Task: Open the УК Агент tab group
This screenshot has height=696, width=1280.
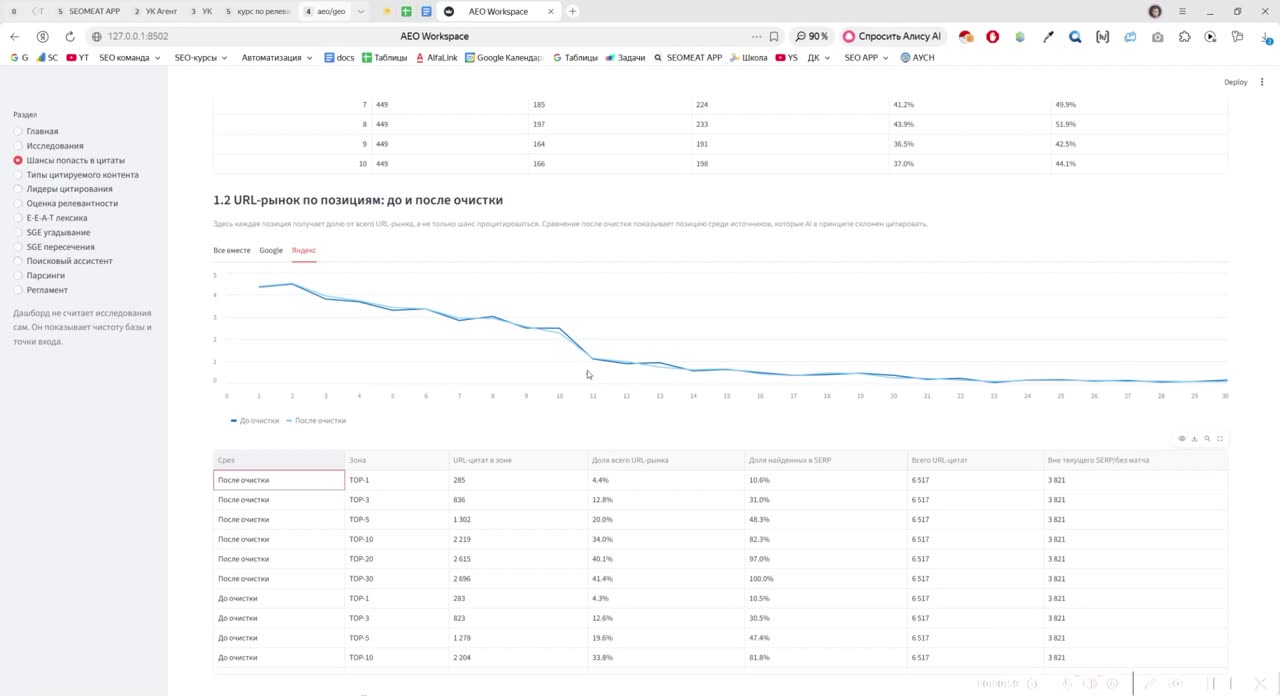Action: coord(155,12)
